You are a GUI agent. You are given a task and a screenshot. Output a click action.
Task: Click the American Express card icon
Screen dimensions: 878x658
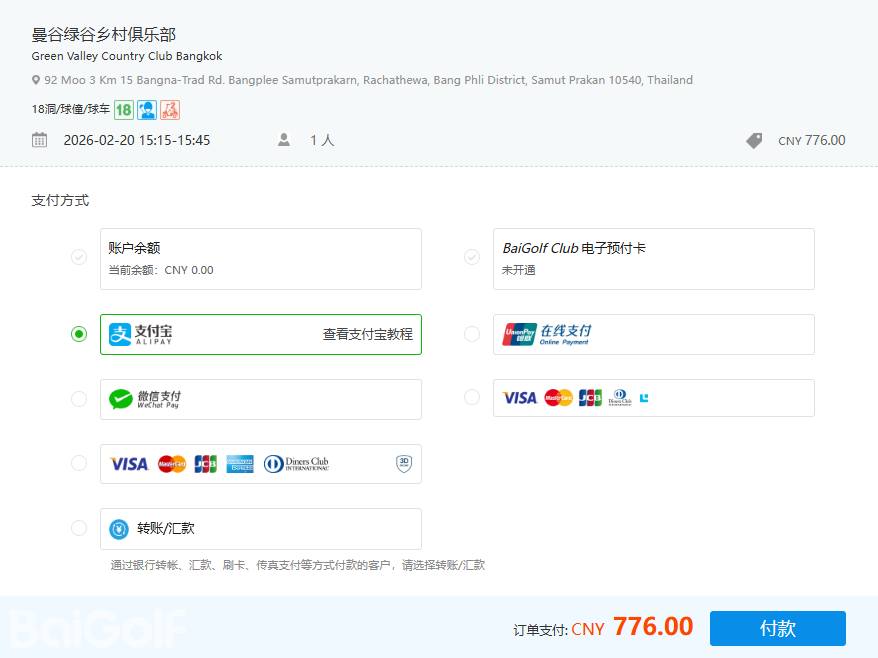[x=240, y=464]
